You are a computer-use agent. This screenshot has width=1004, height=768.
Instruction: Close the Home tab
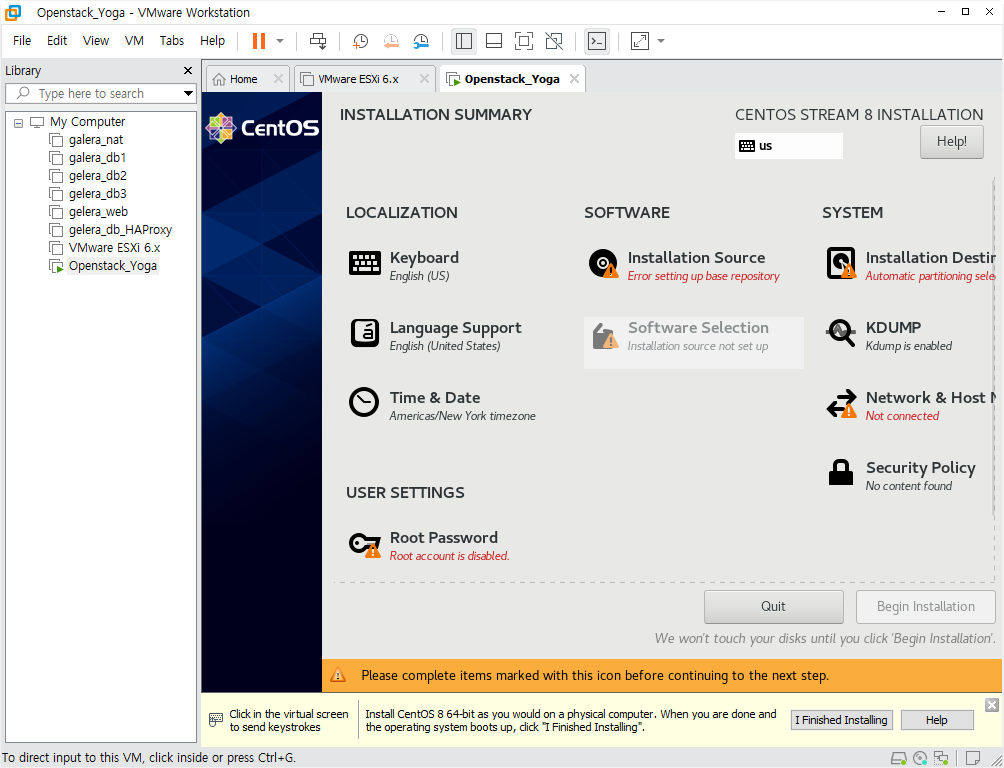tap(278, 78)
